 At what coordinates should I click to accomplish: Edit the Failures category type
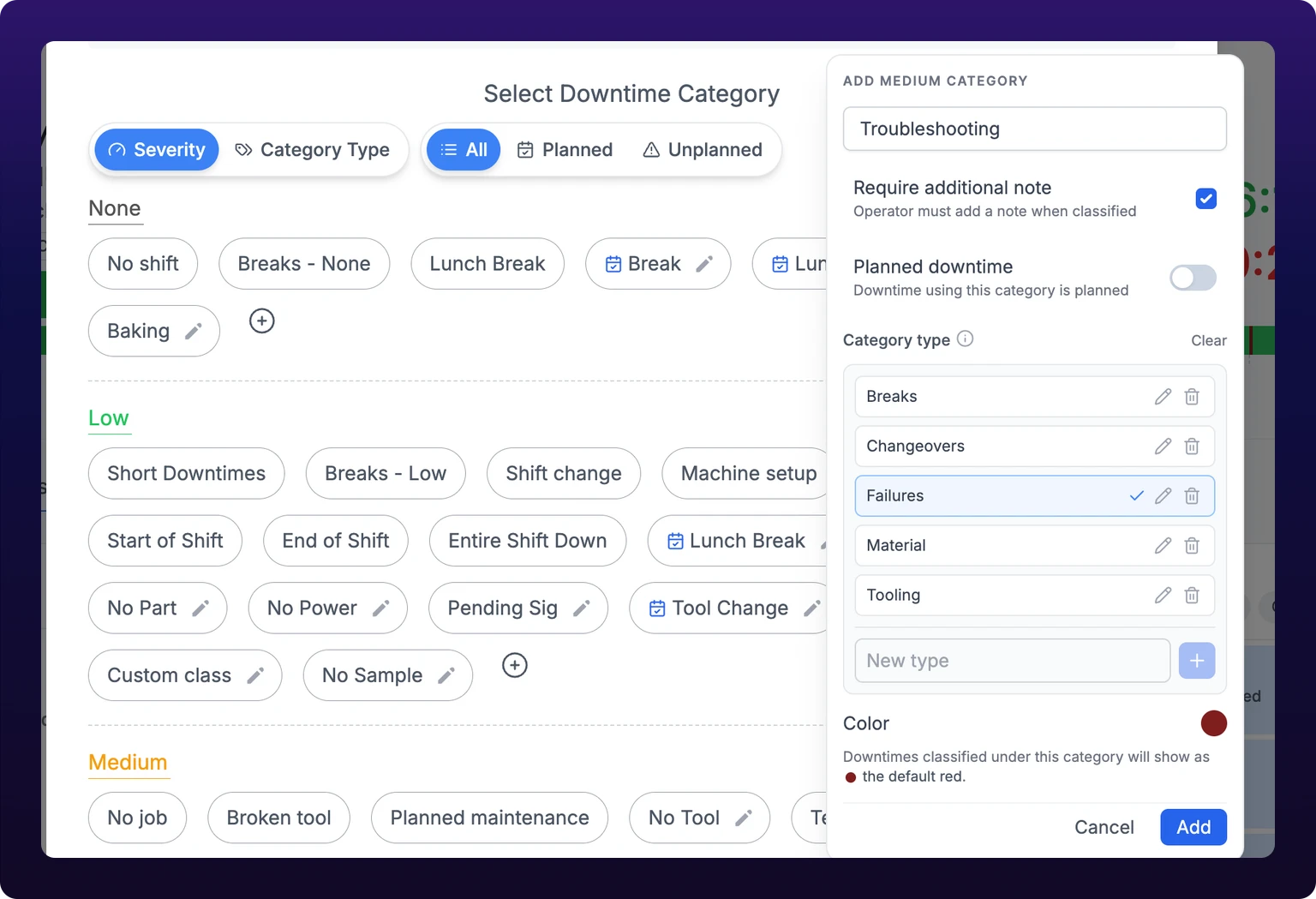[x=1163, y=496]
